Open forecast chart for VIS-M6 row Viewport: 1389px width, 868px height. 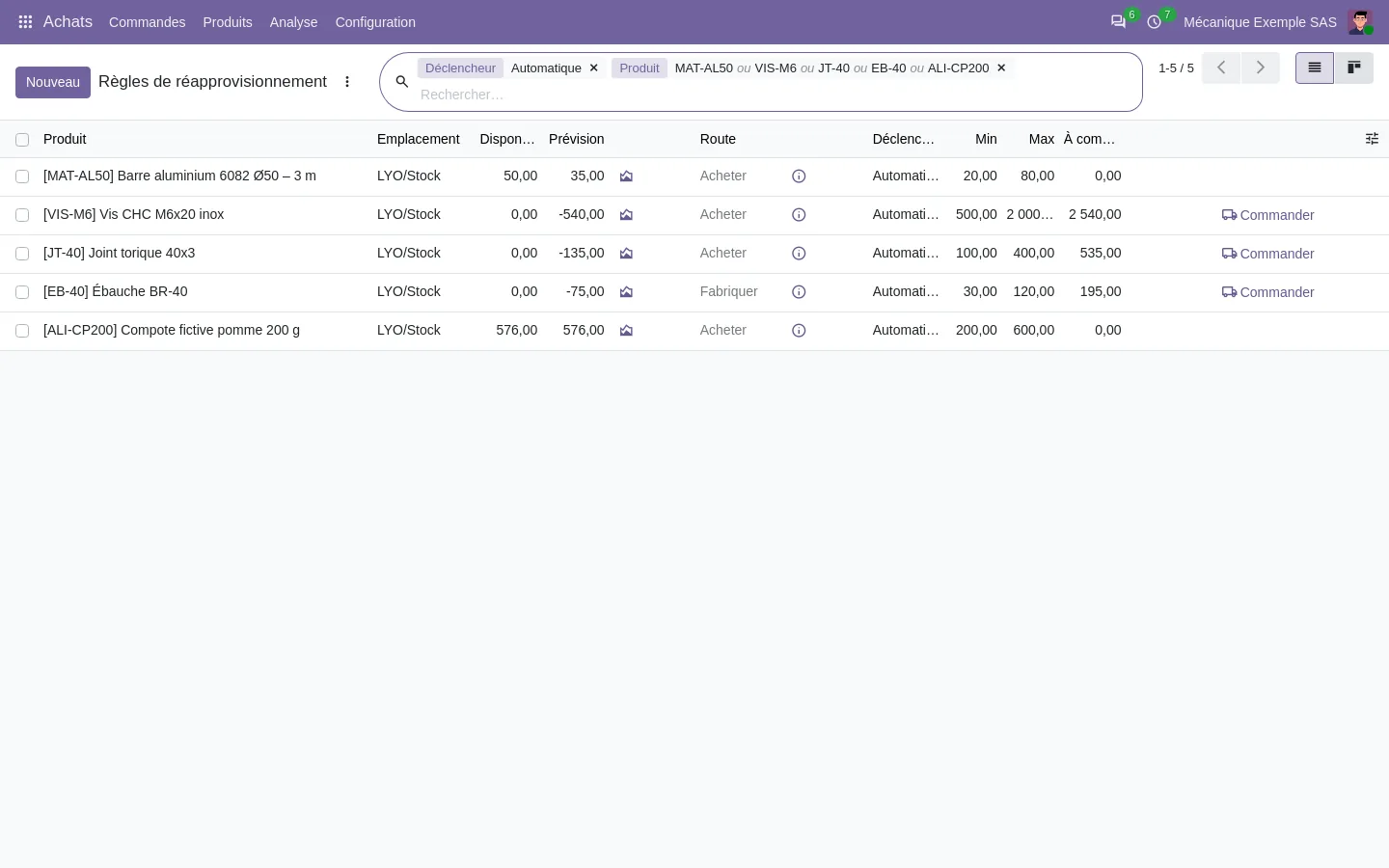[x=626, y=215]
